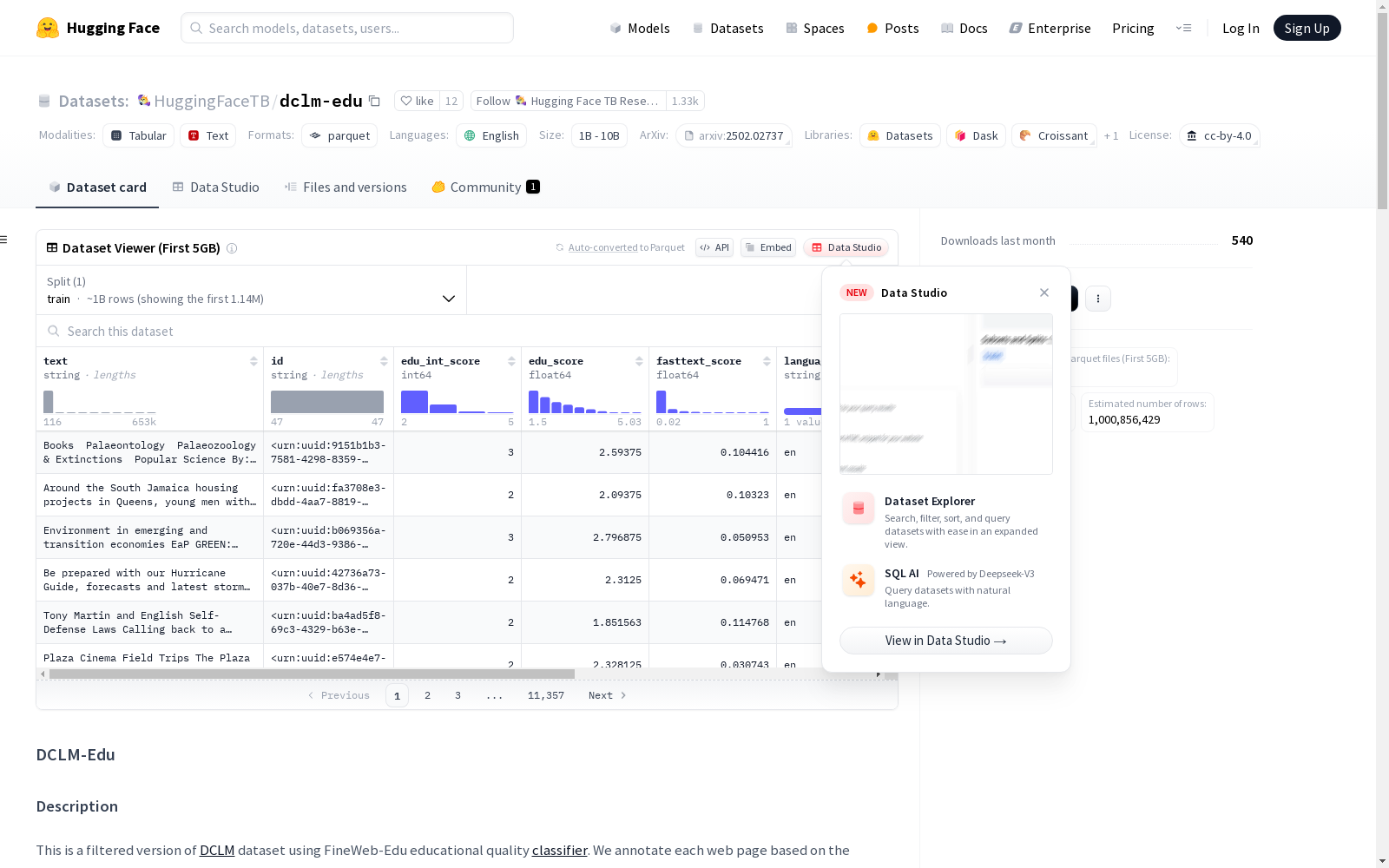Click the parquet format tag
This screenshot has height=868, width=1389.
tap(339, 135)
